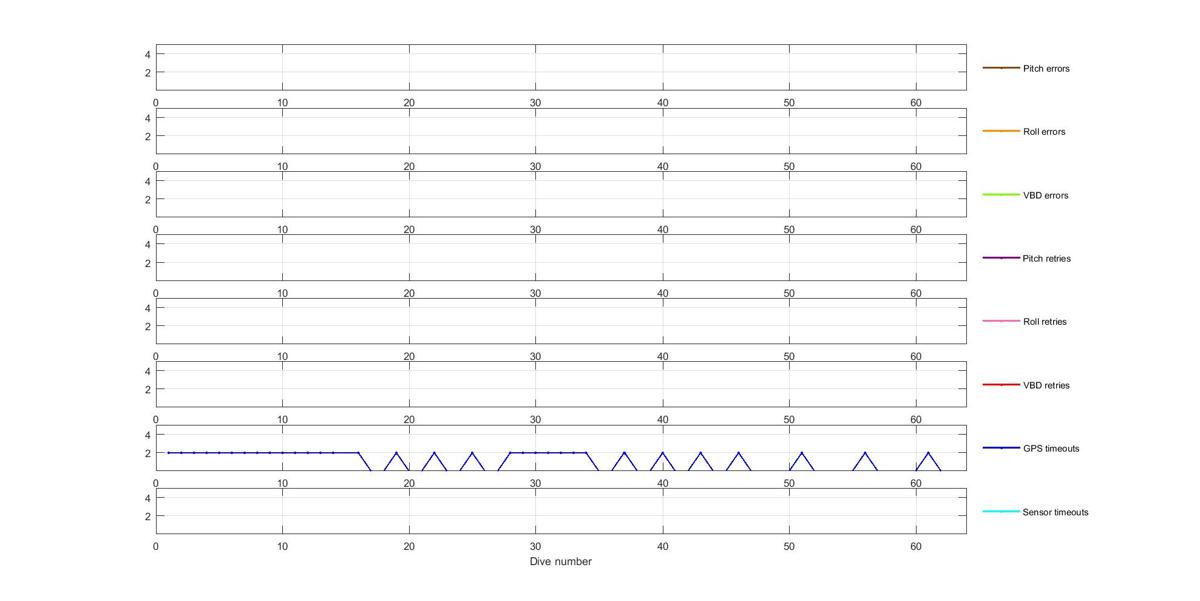
Task: Click the "60" tick label below the Sensor timeouts plot
Action: tap(915, 547)
